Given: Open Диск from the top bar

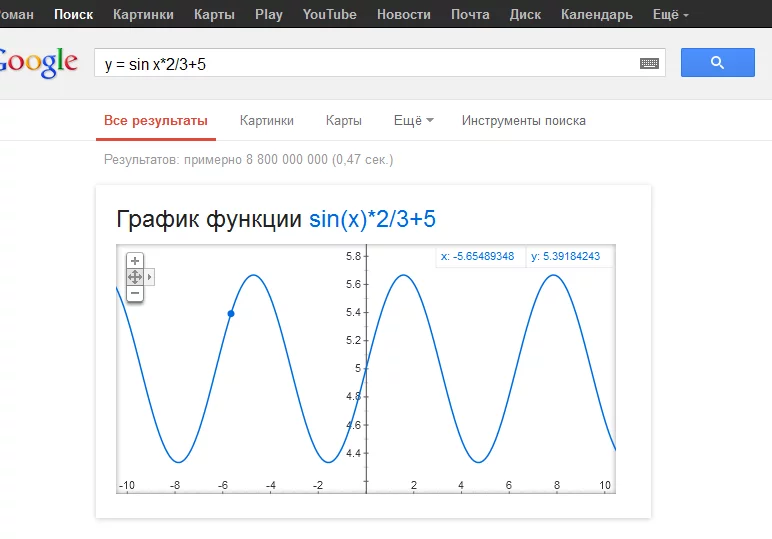Looking at the screenshot, I should pos(525,14).
